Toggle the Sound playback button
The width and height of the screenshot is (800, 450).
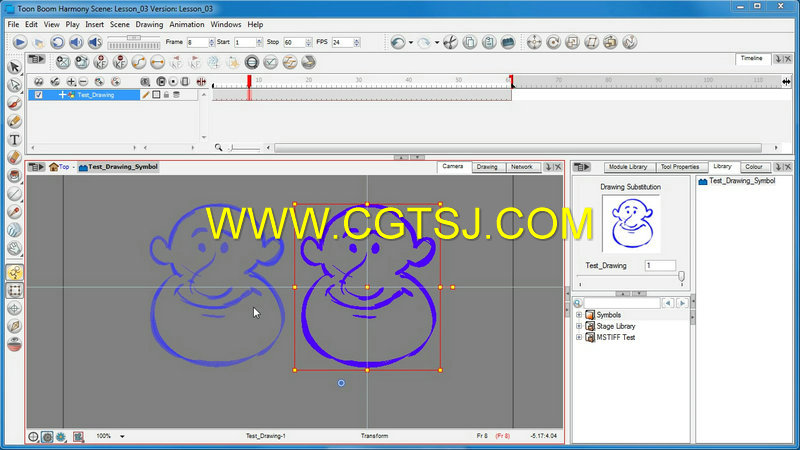(76, 42)
